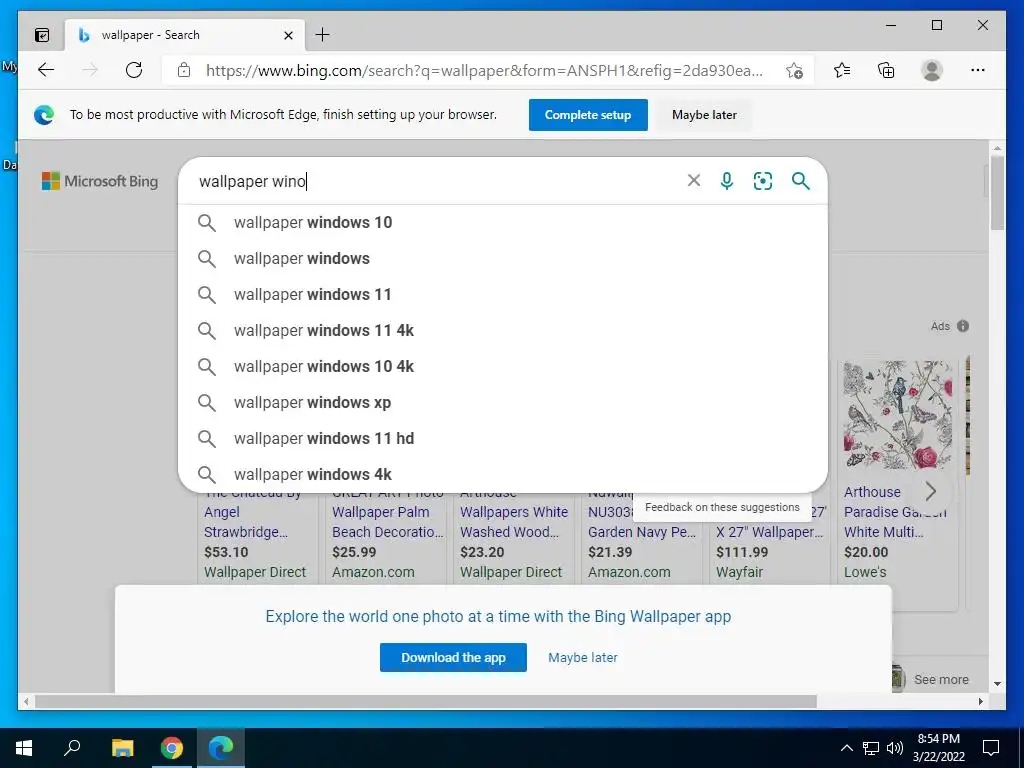Select suggestion wallpaper windows 10 4k
This screenshot has width=1024, height=768.
pyautogui.click(x=503, y=366)
